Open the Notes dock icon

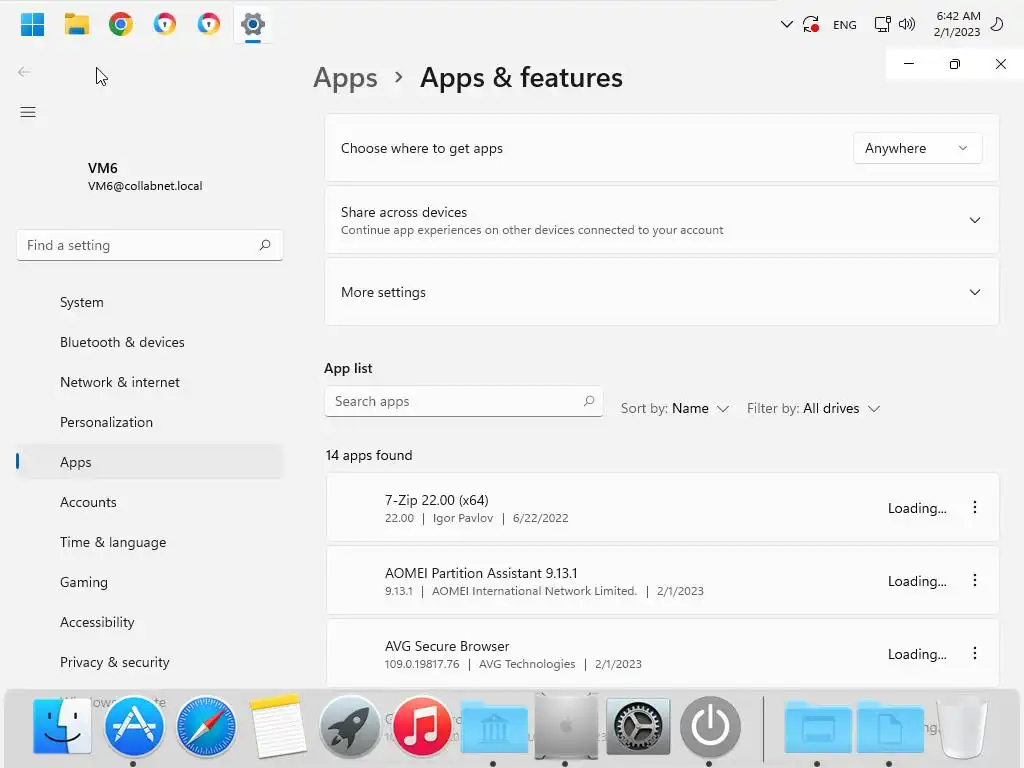click(x=278, y=726)
